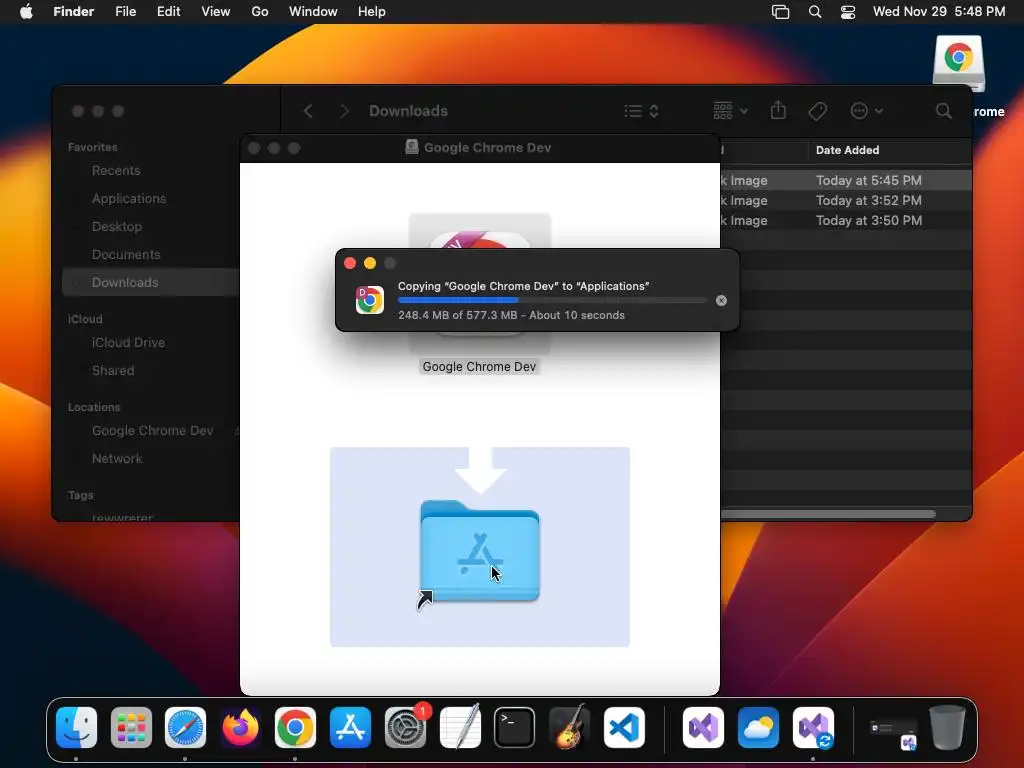This screenshot has width=1024, height=768.
Task: Launch GarageBand from the Dock
Action: pos(569,728)
